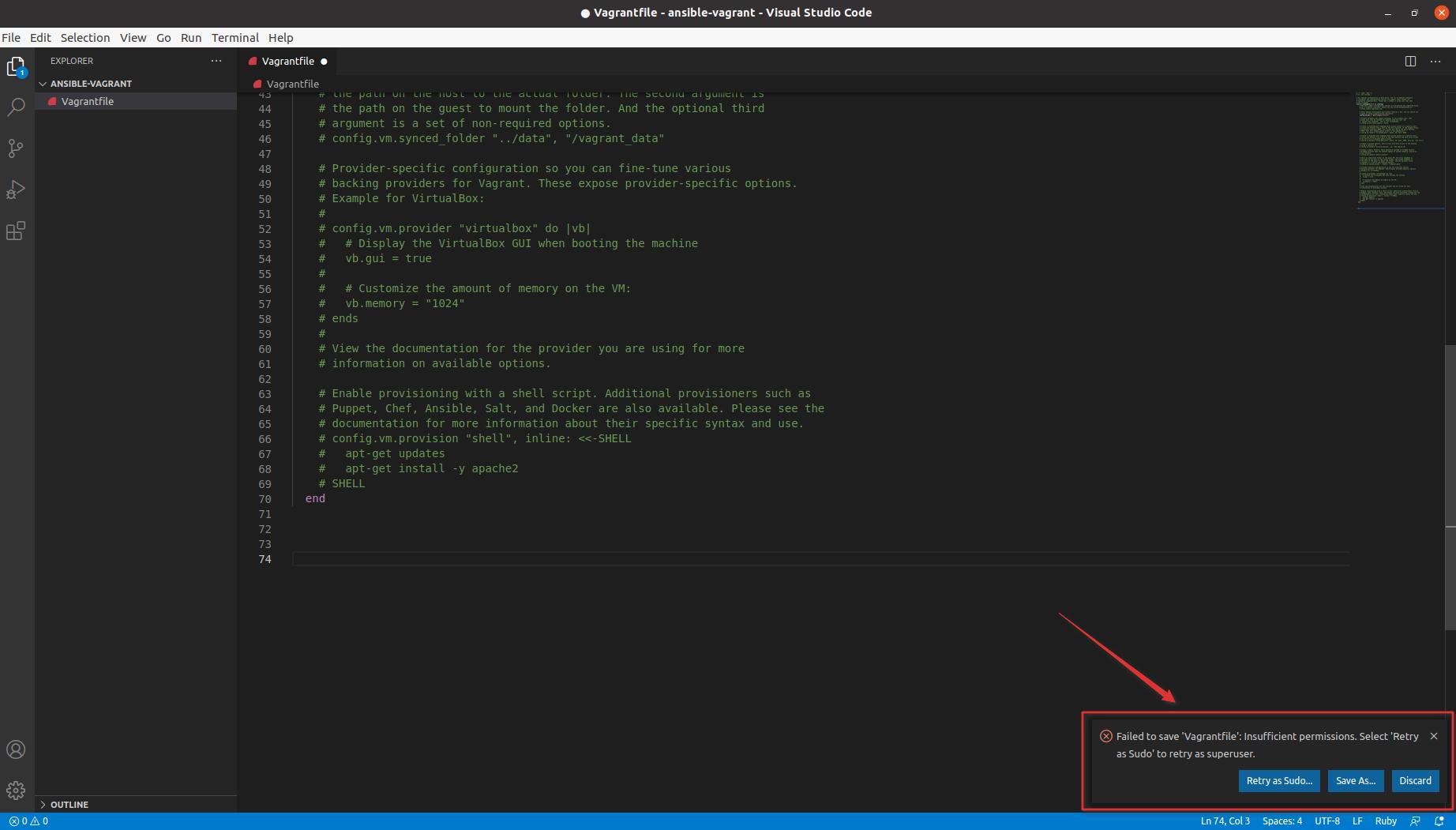Select encoding via UTF-8 status item

(1327, 821)
